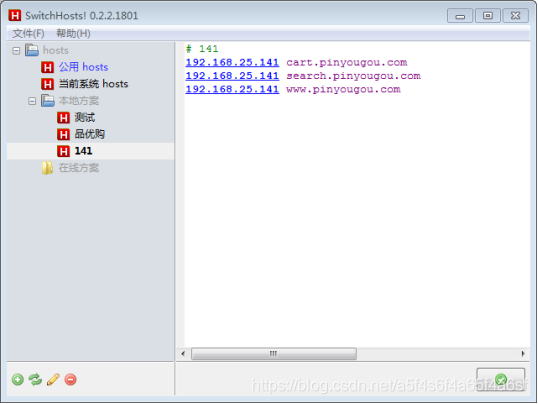Open the 文件(F) menu

28,33
